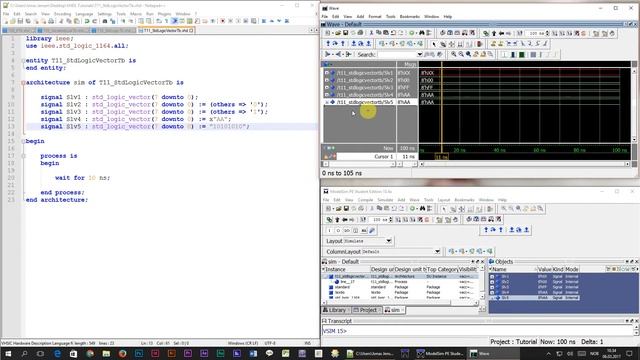640x360 pixels.
Task: Open ModelSim taskbar button
Action: (440, 353)
